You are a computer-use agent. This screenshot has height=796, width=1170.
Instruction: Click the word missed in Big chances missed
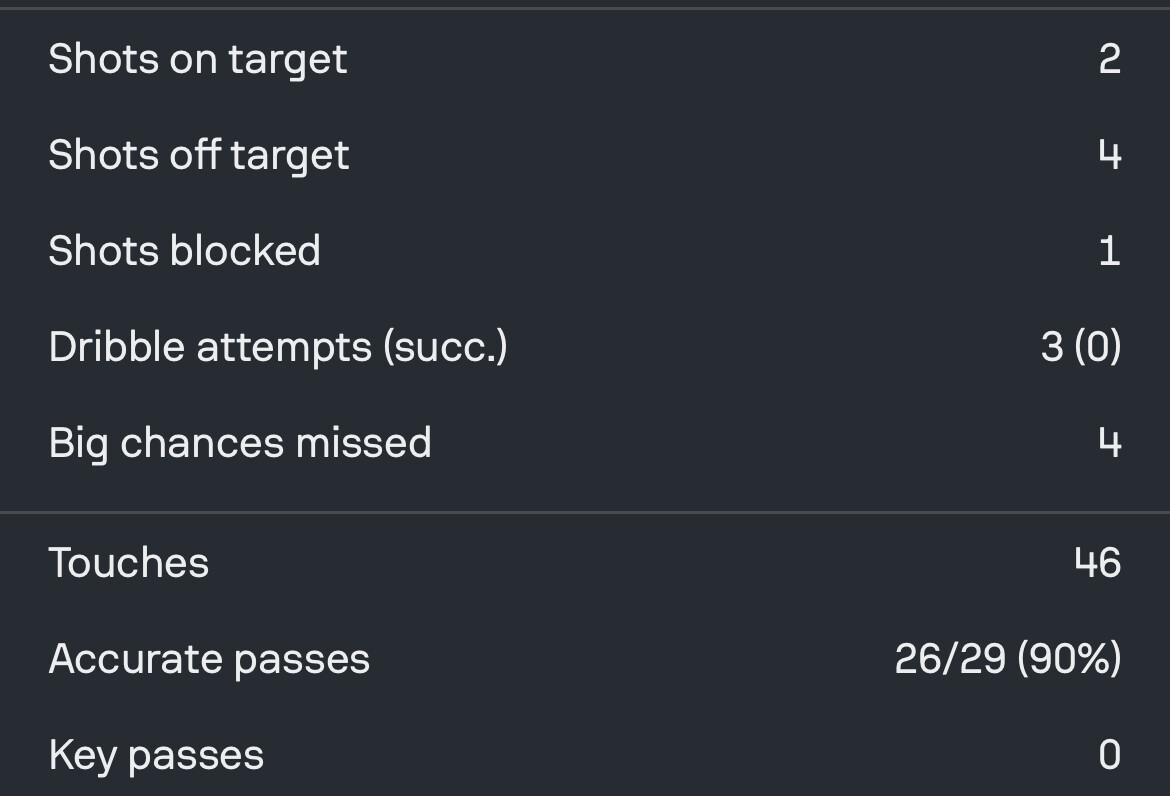click(x=363, y=442)
